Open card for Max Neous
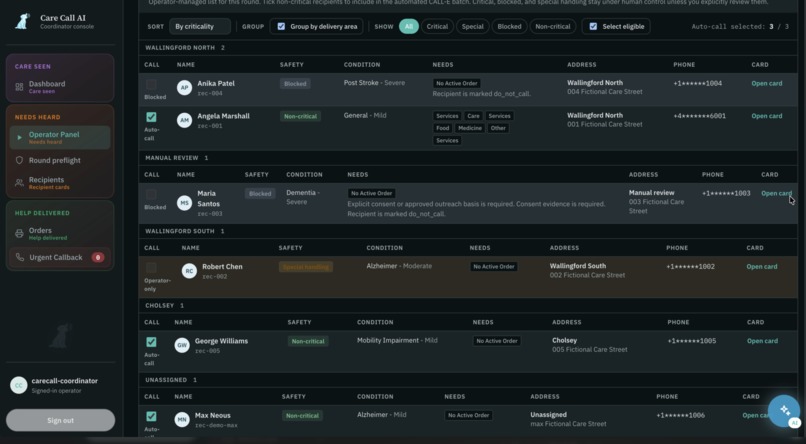This screenshot has height=444, width=806. (x=756, y=415)
